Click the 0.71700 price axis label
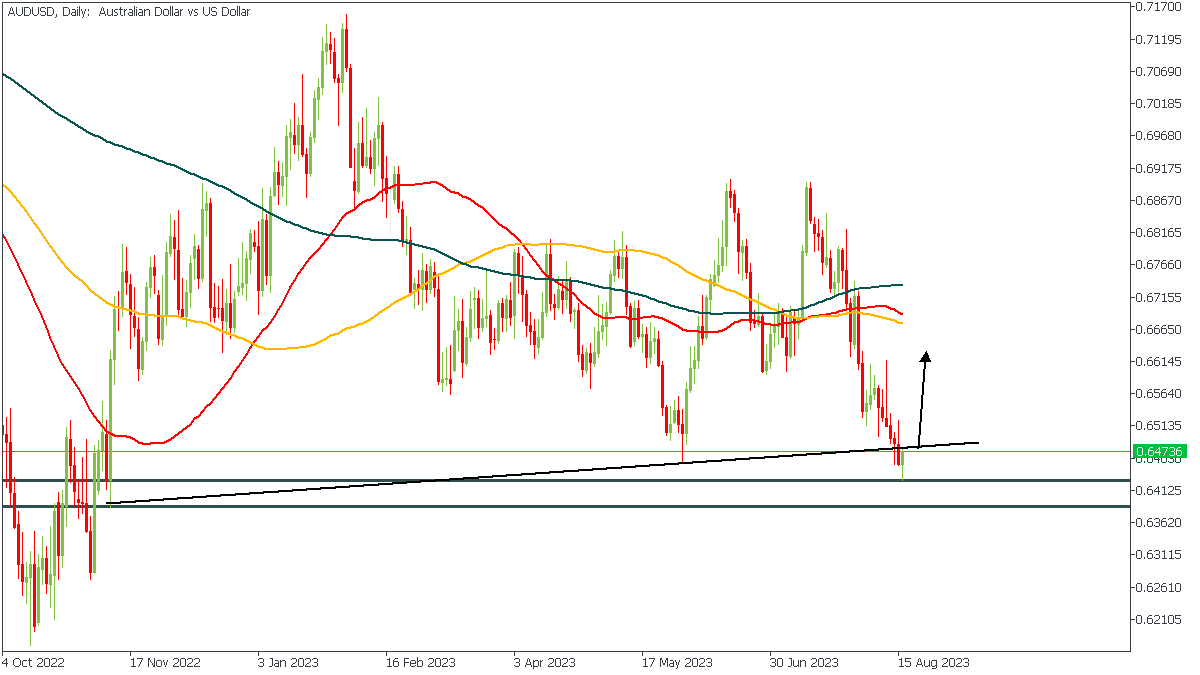Screen dimensions: 1200x675 coord(1159,7)
